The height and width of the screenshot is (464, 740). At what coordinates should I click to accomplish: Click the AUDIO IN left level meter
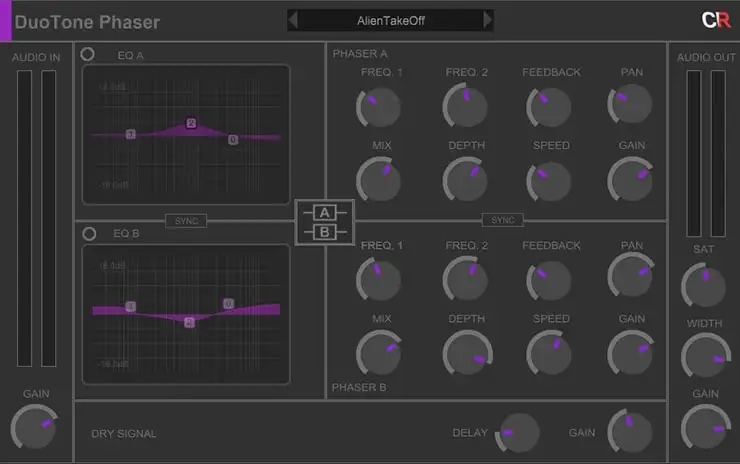[x=25, y=219]
